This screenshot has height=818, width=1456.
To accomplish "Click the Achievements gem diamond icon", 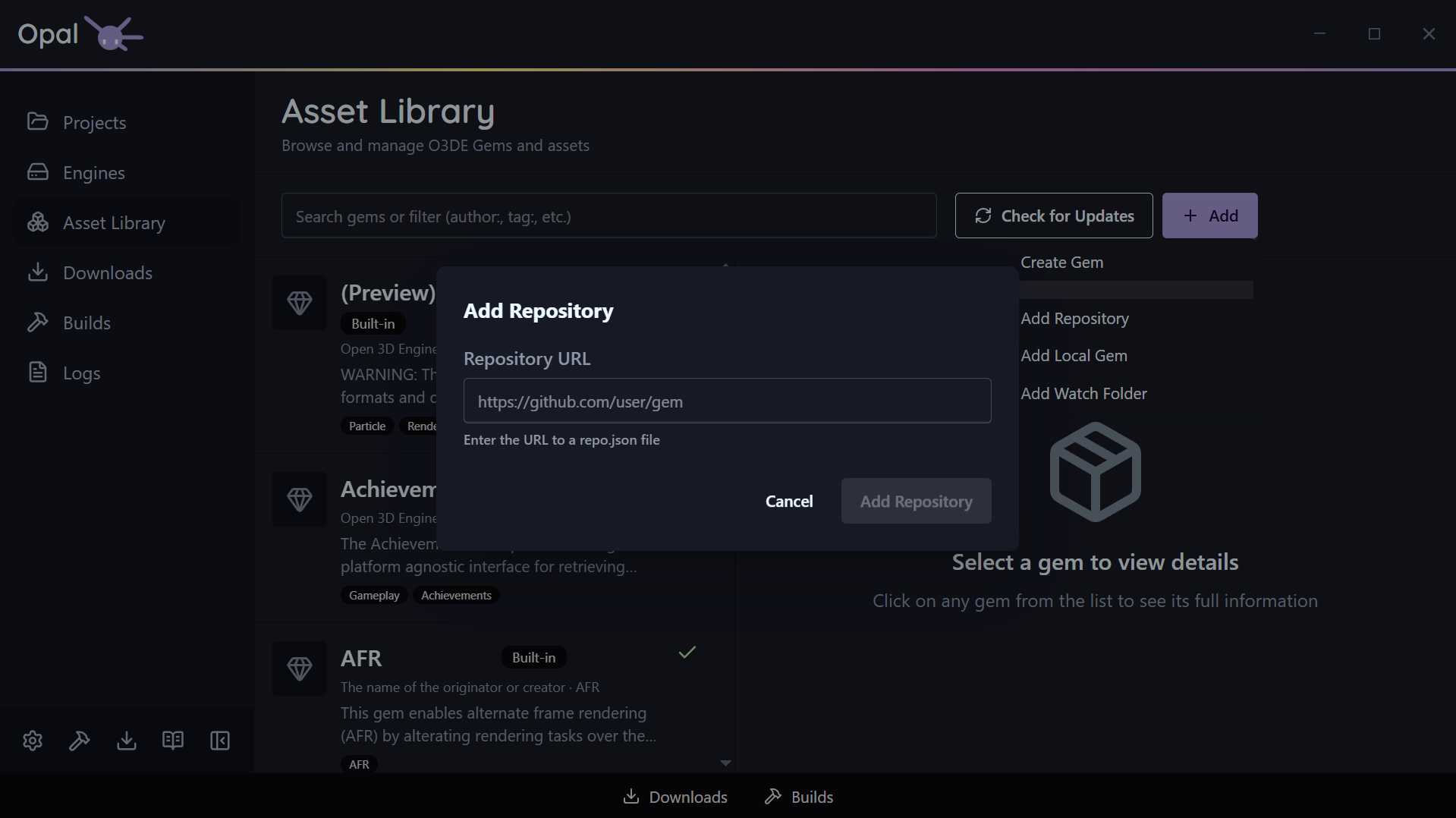I will coord(300,499).
